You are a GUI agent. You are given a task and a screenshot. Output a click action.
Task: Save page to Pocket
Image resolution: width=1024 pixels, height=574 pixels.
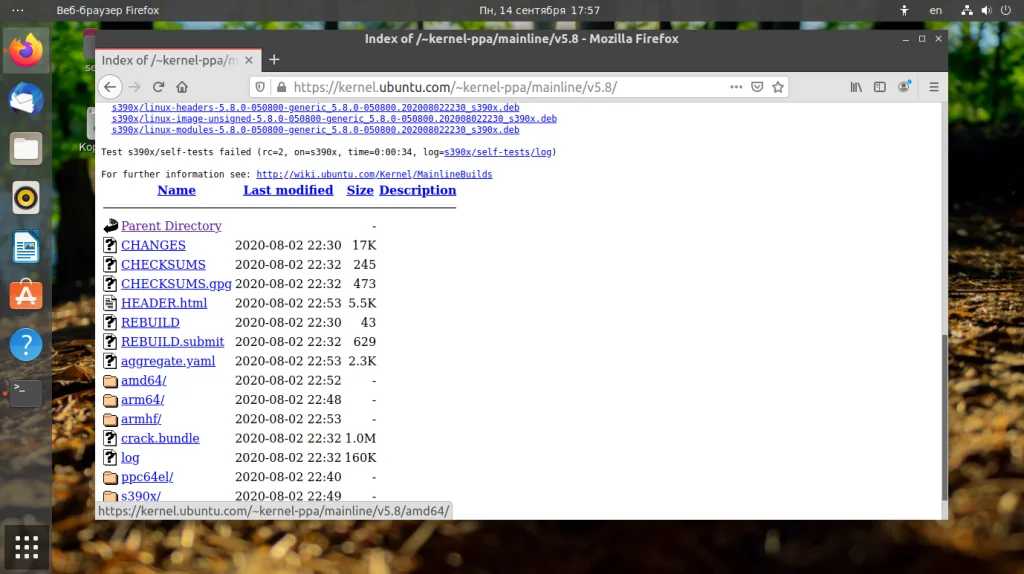(x=757, y=87)
